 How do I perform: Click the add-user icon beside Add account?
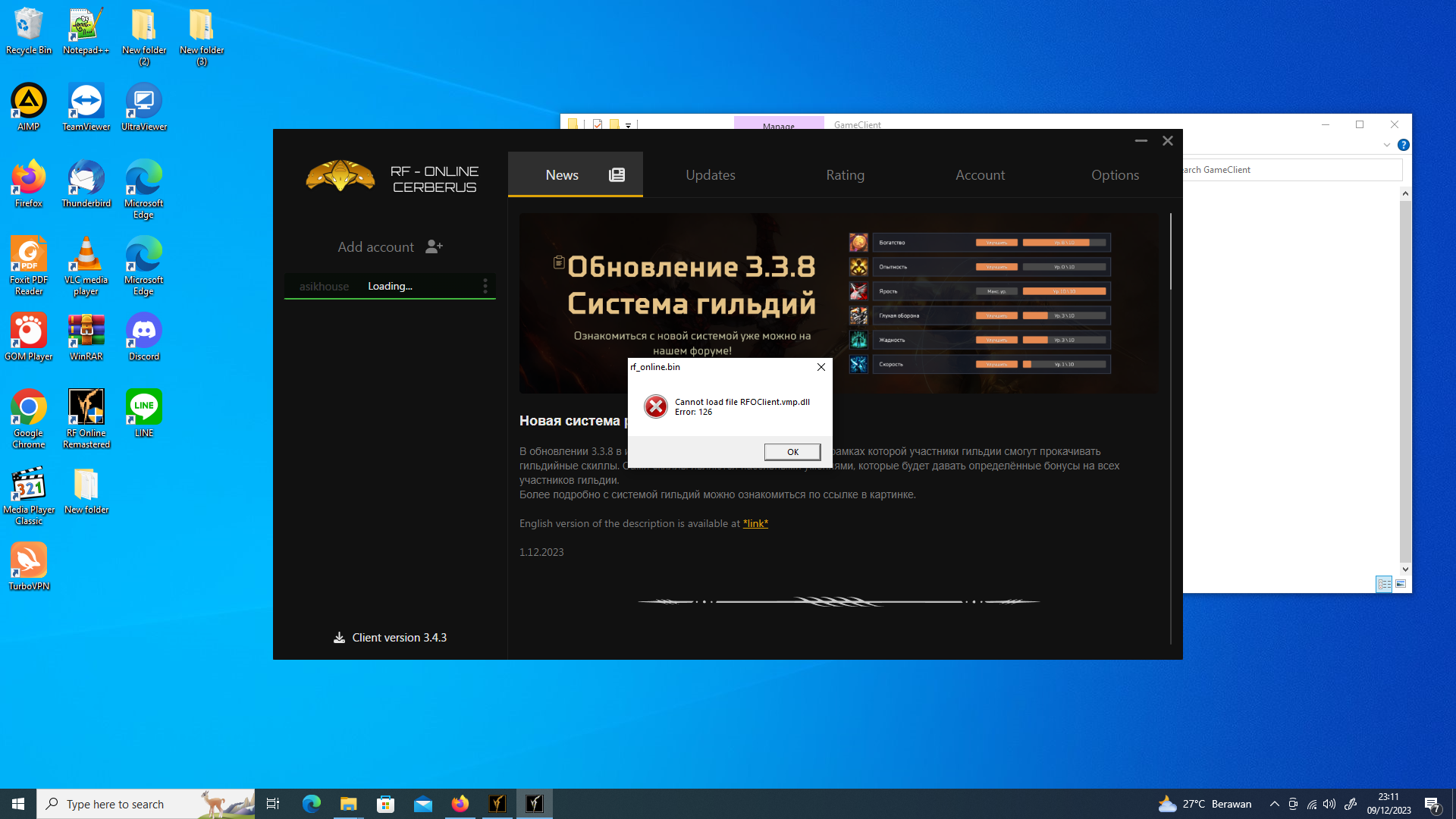click(x=435, y=246)
